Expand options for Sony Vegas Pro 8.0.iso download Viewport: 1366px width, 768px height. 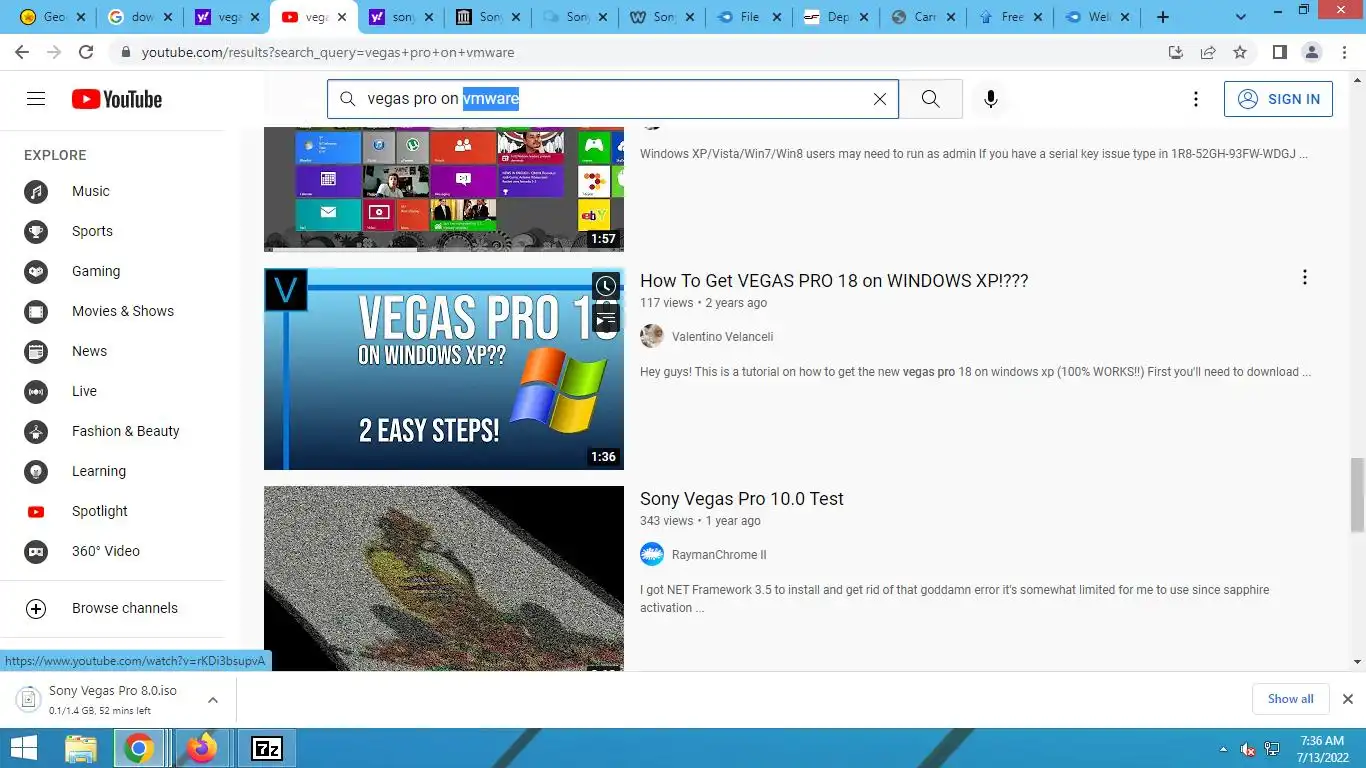pyautogui.click(x=213, y=700)
